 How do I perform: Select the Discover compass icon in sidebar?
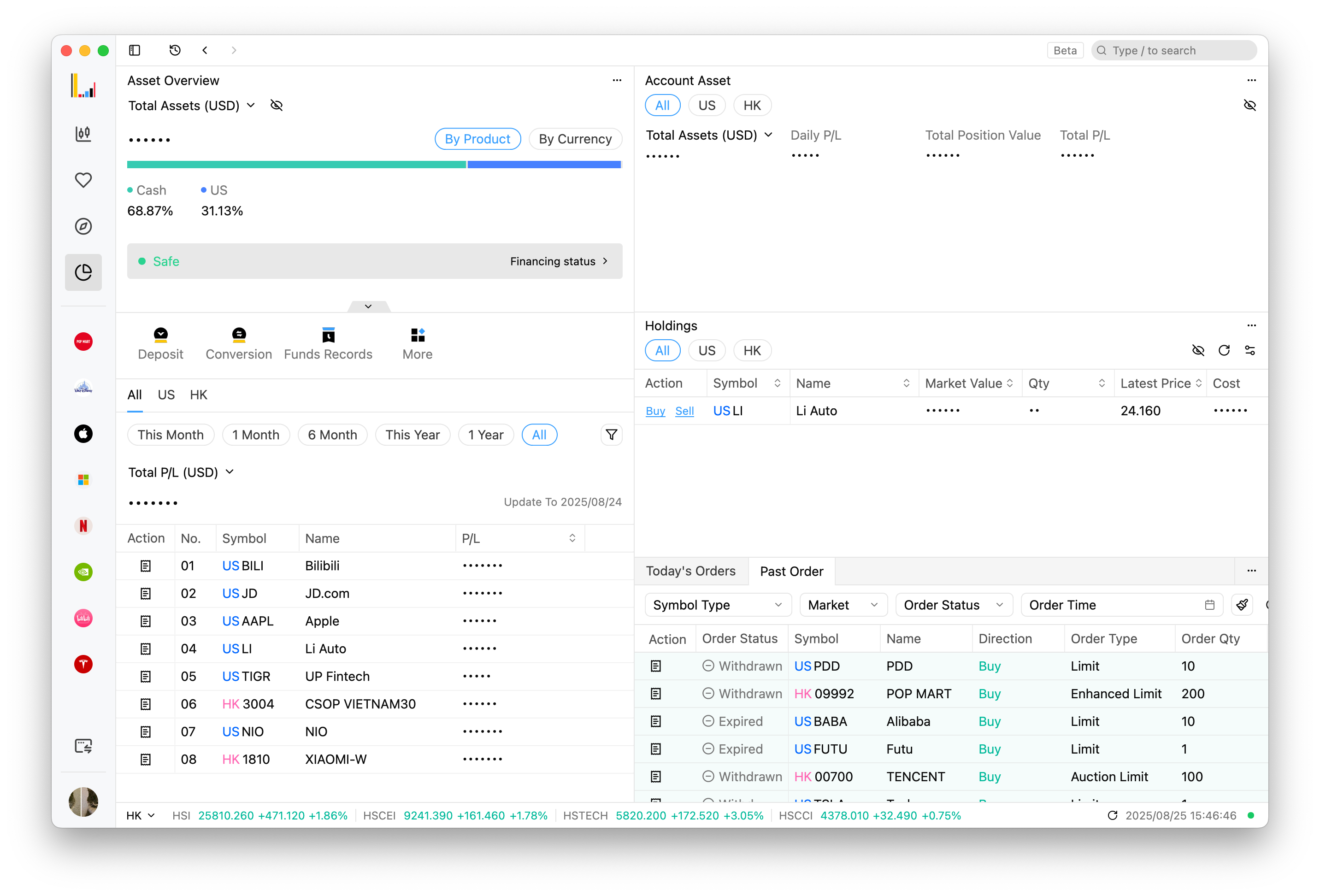coord(83,225)
